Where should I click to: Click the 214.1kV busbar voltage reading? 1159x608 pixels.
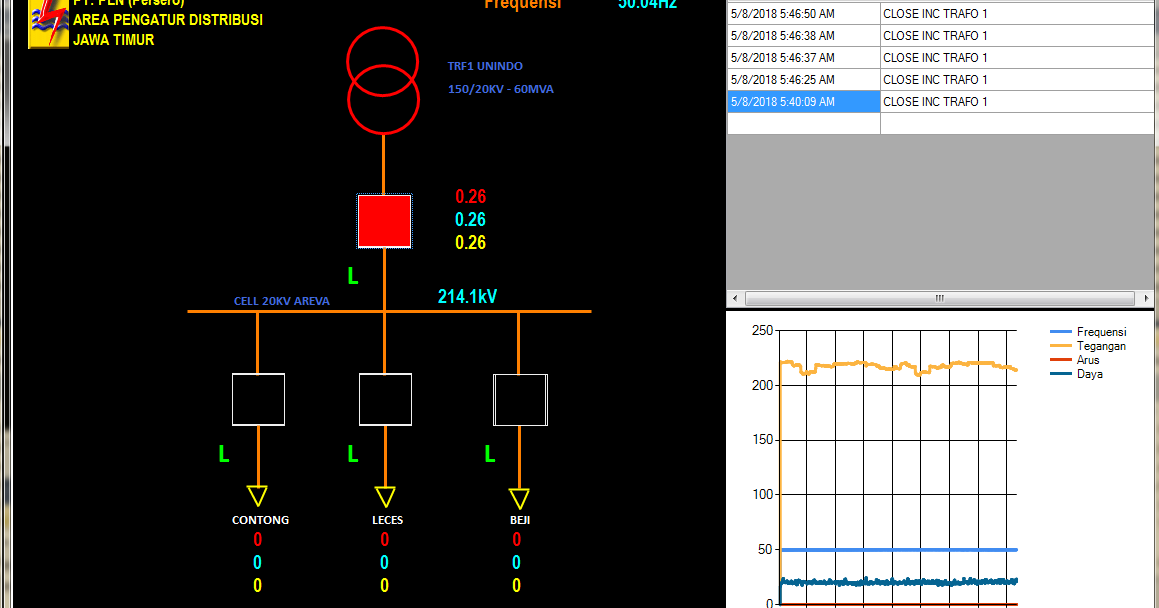coord(466,296)
